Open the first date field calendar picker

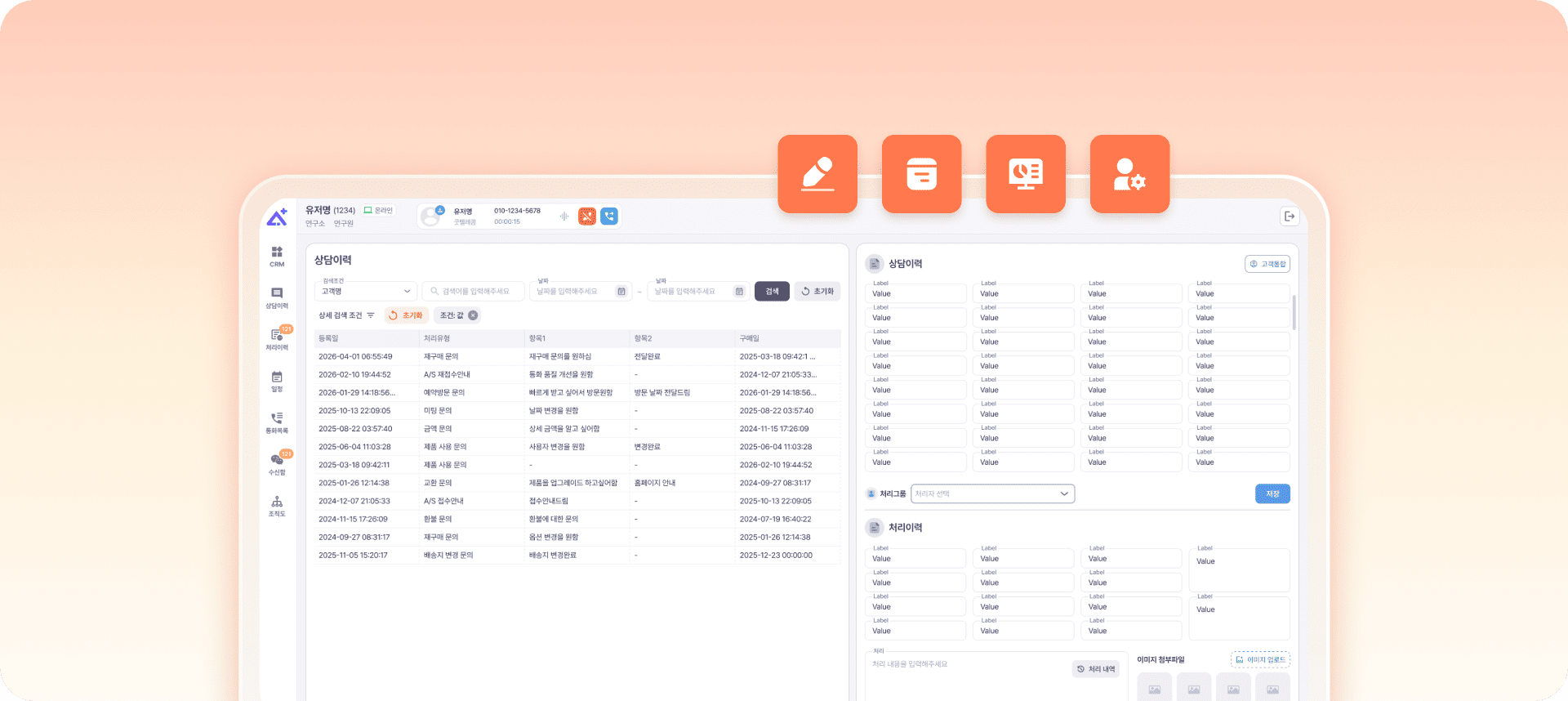pyautogui.click(x=621, y=292)
